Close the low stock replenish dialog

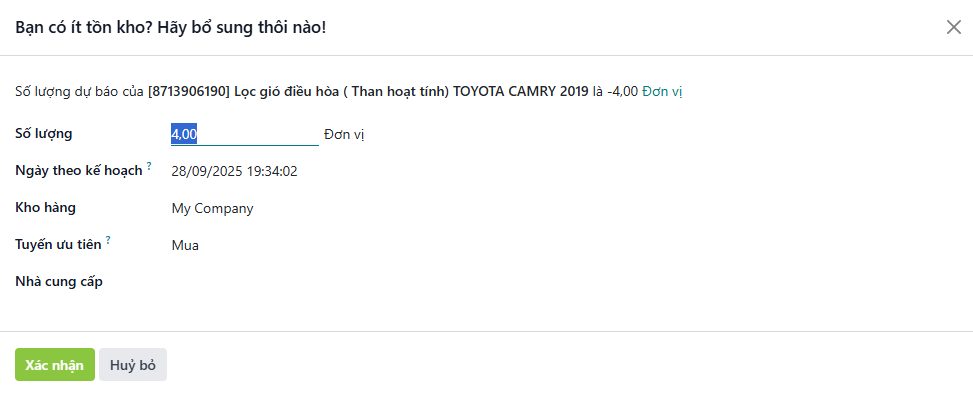953,27
